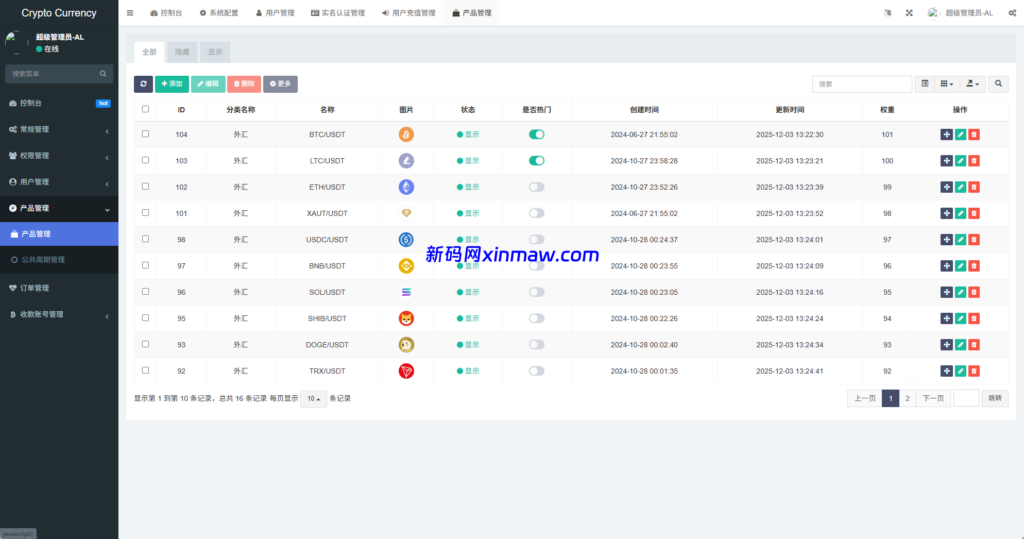Click the page jump number input

tap(966, 398)
